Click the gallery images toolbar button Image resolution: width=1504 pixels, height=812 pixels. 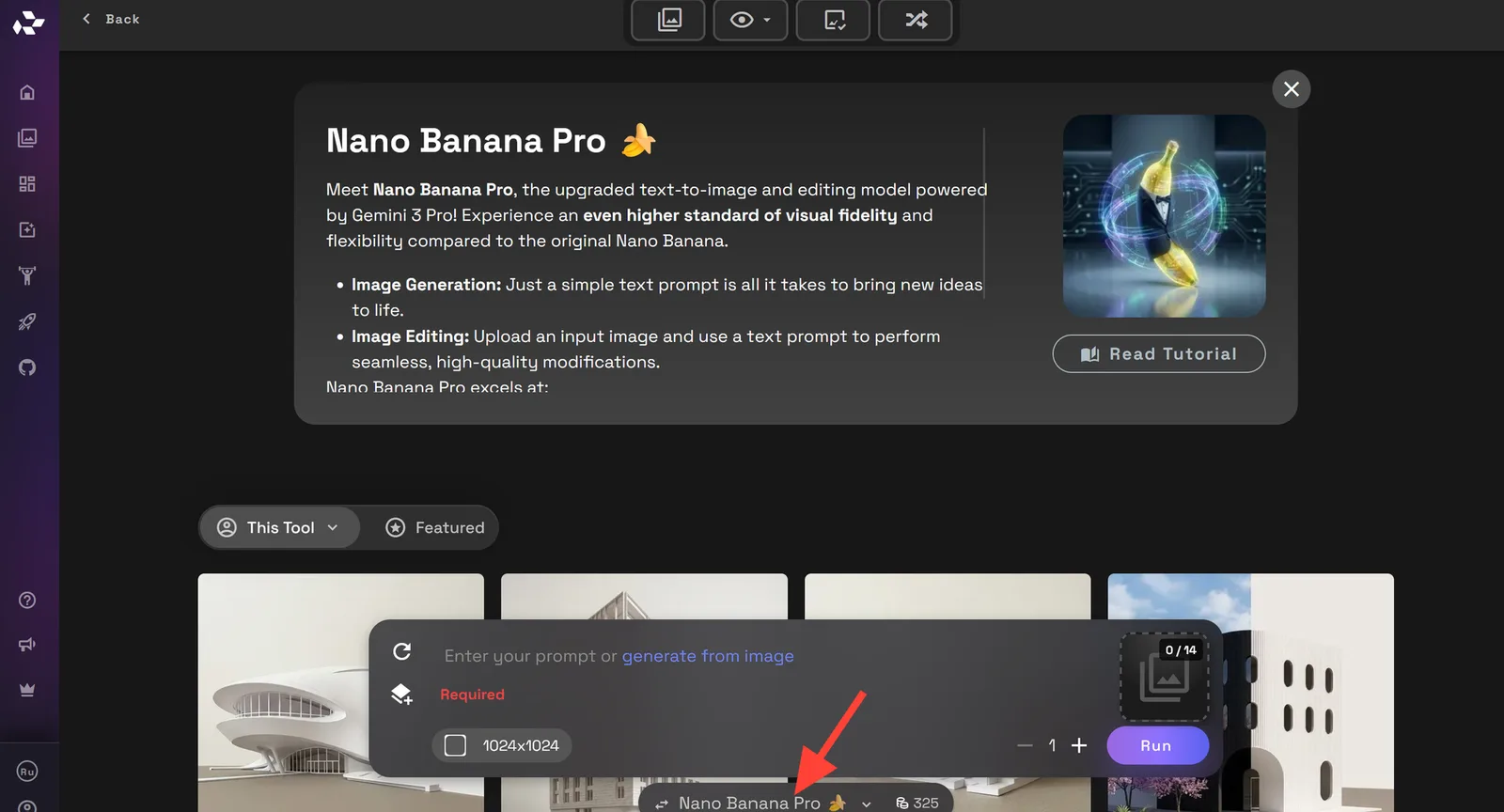[x=668, y=20]
